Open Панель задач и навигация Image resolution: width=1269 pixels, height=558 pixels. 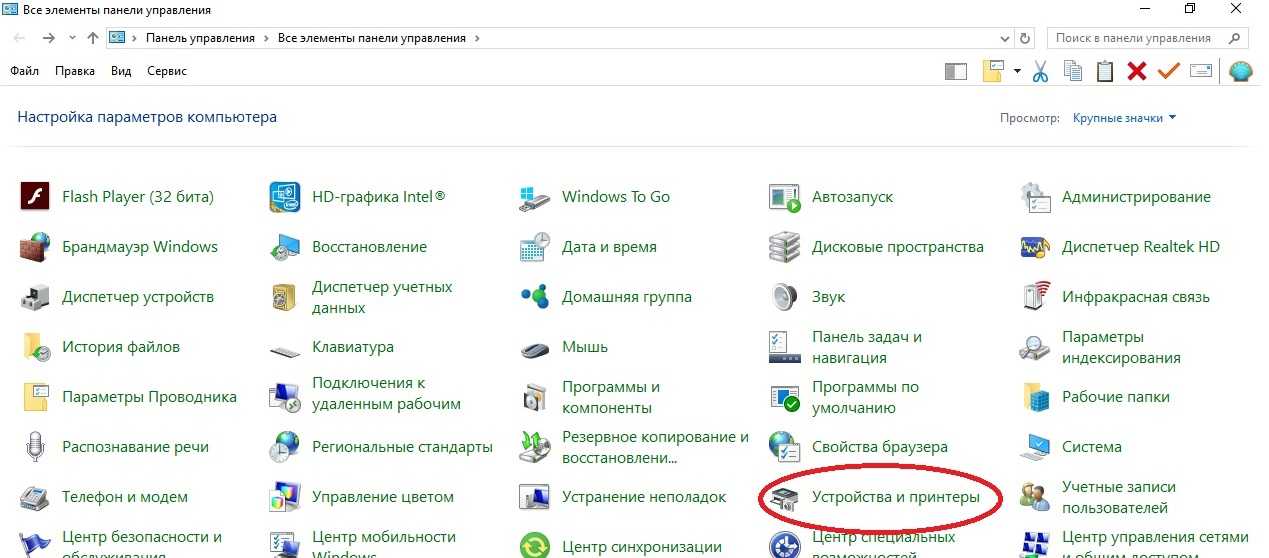point(846,347)
